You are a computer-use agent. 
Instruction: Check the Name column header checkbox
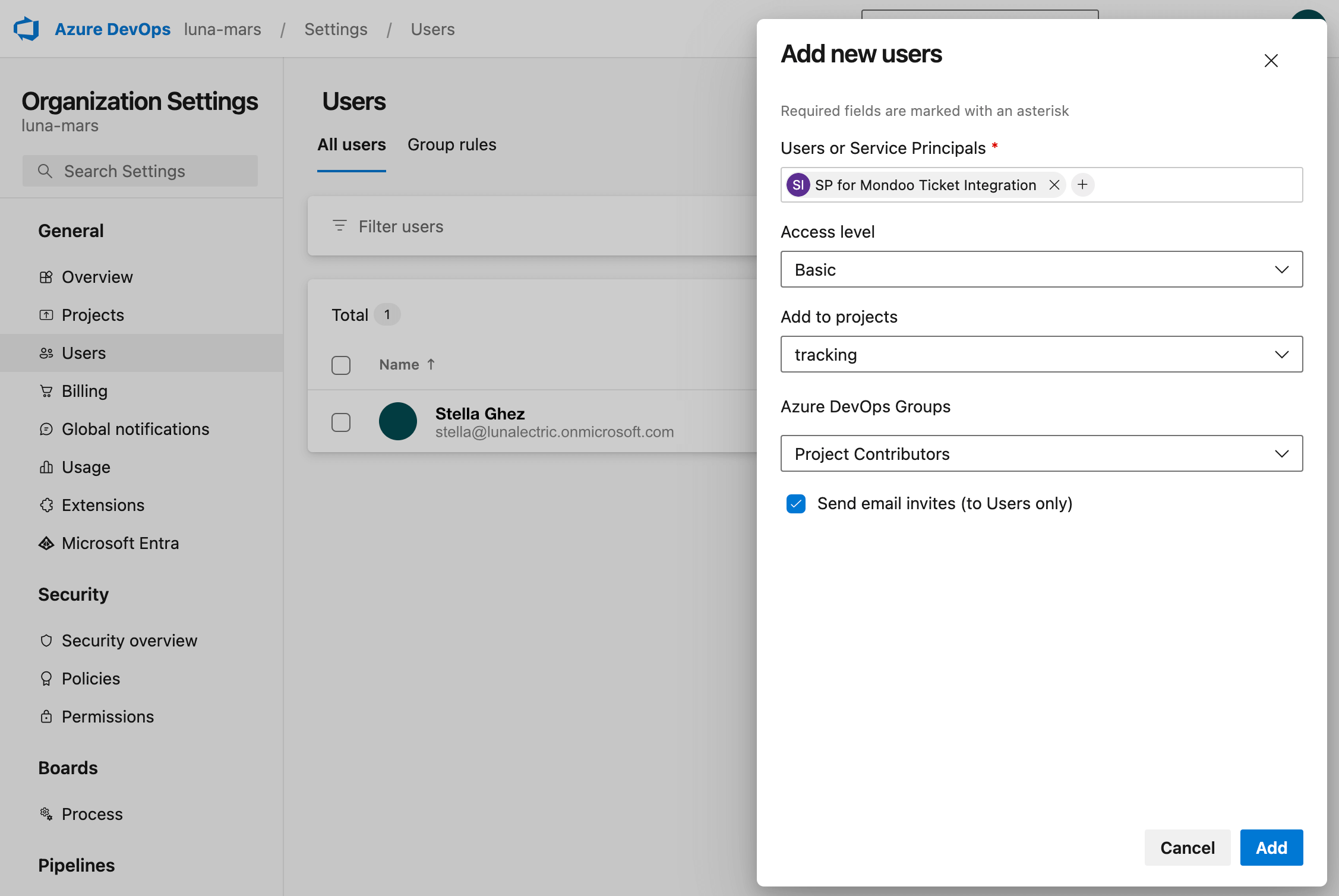click(341, 364)
